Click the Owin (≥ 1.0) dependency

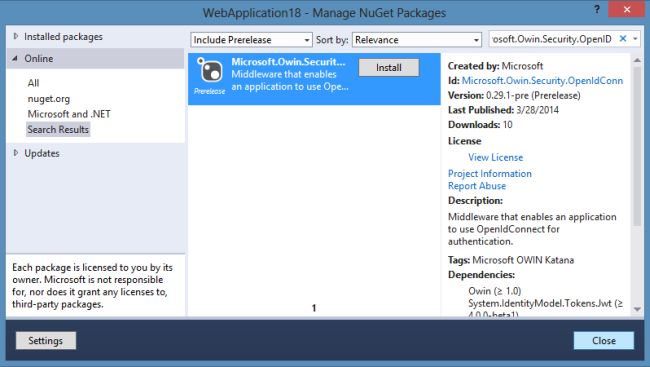click(495, 291)
